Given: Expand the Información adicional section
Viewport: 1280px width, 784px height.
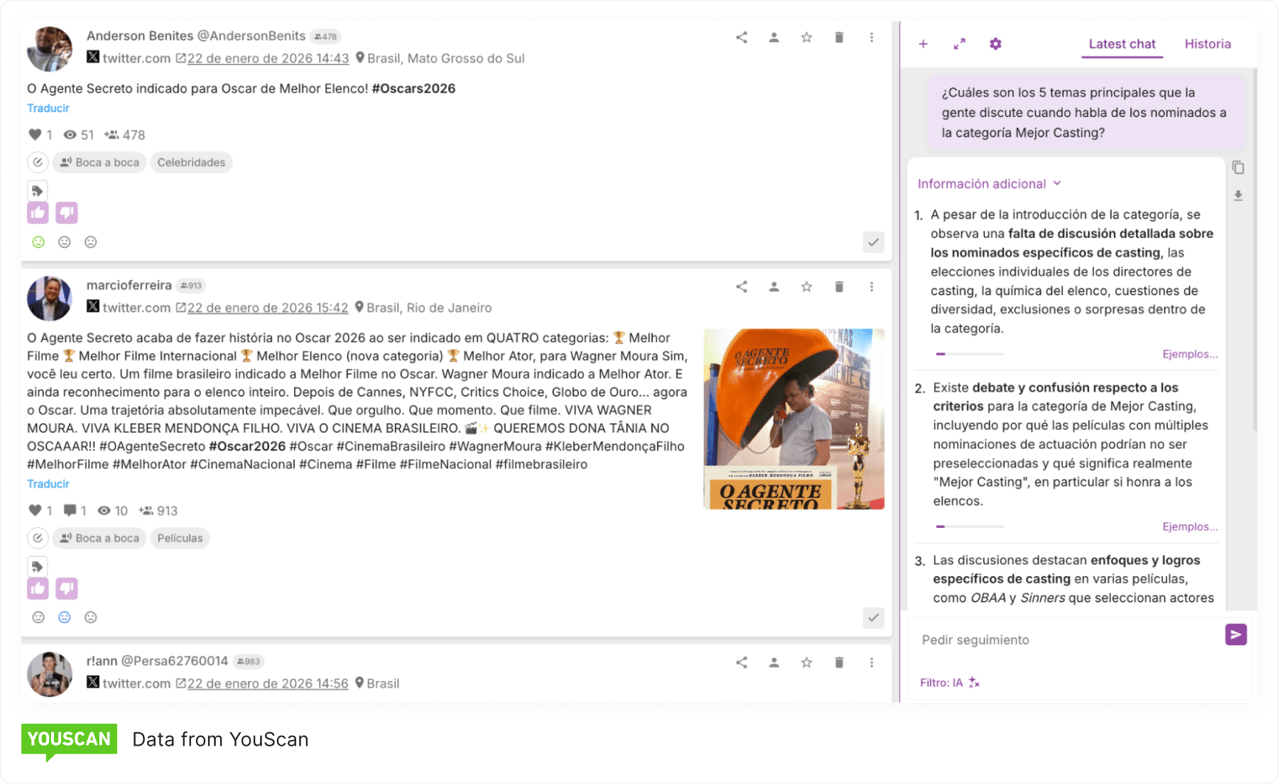Looking at the screenshot, I should (x=989, y=184).
